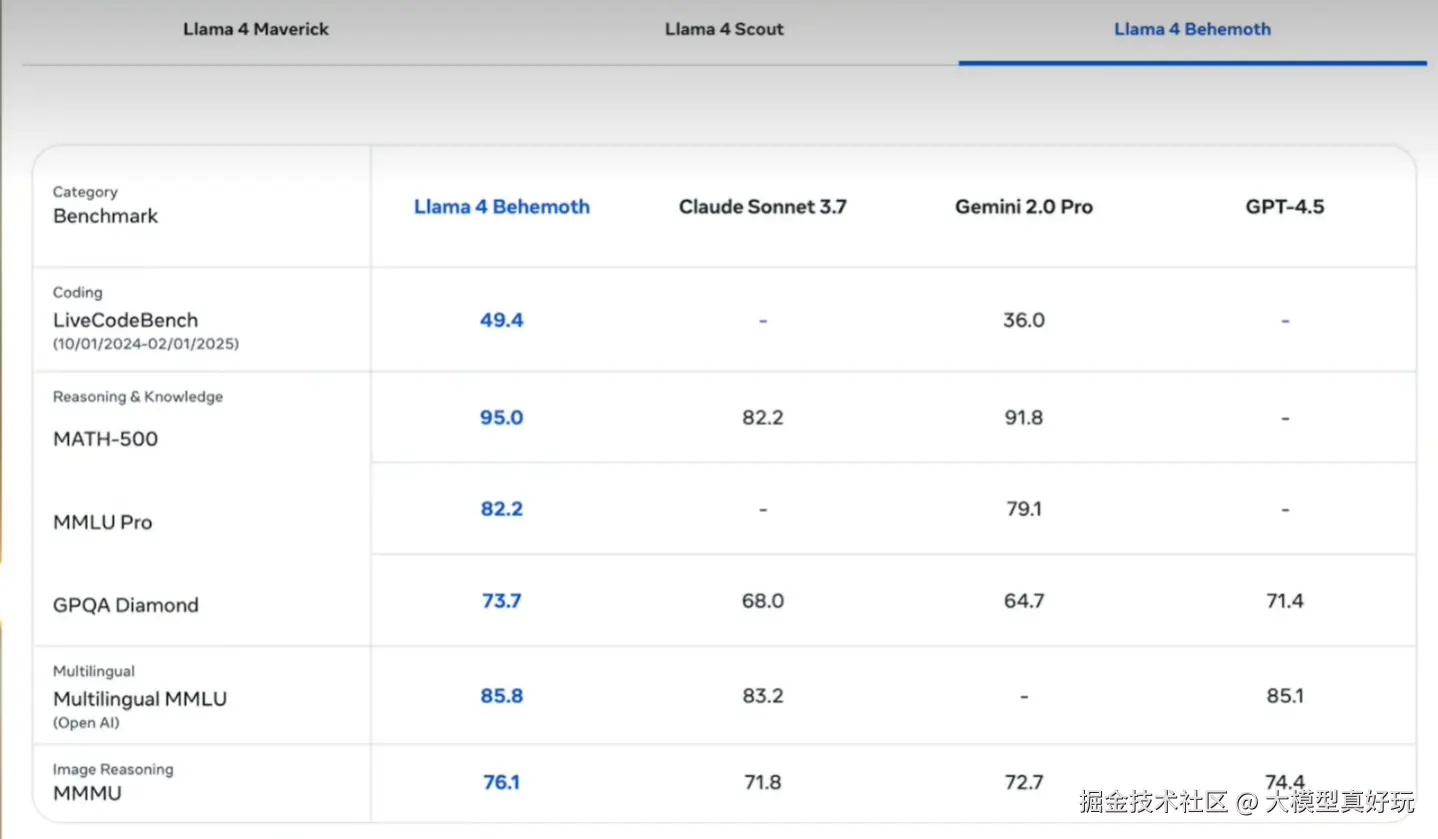Select the LiveCodeBench benchmark label

(125, 320)
